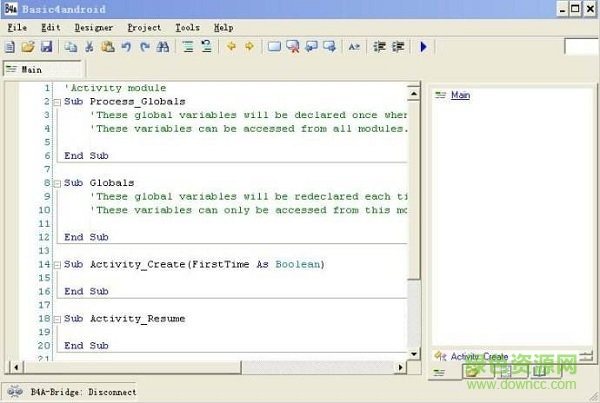Click the Open folder toolbar icon
Screen dimensions: 600x403
coord(28,47)
